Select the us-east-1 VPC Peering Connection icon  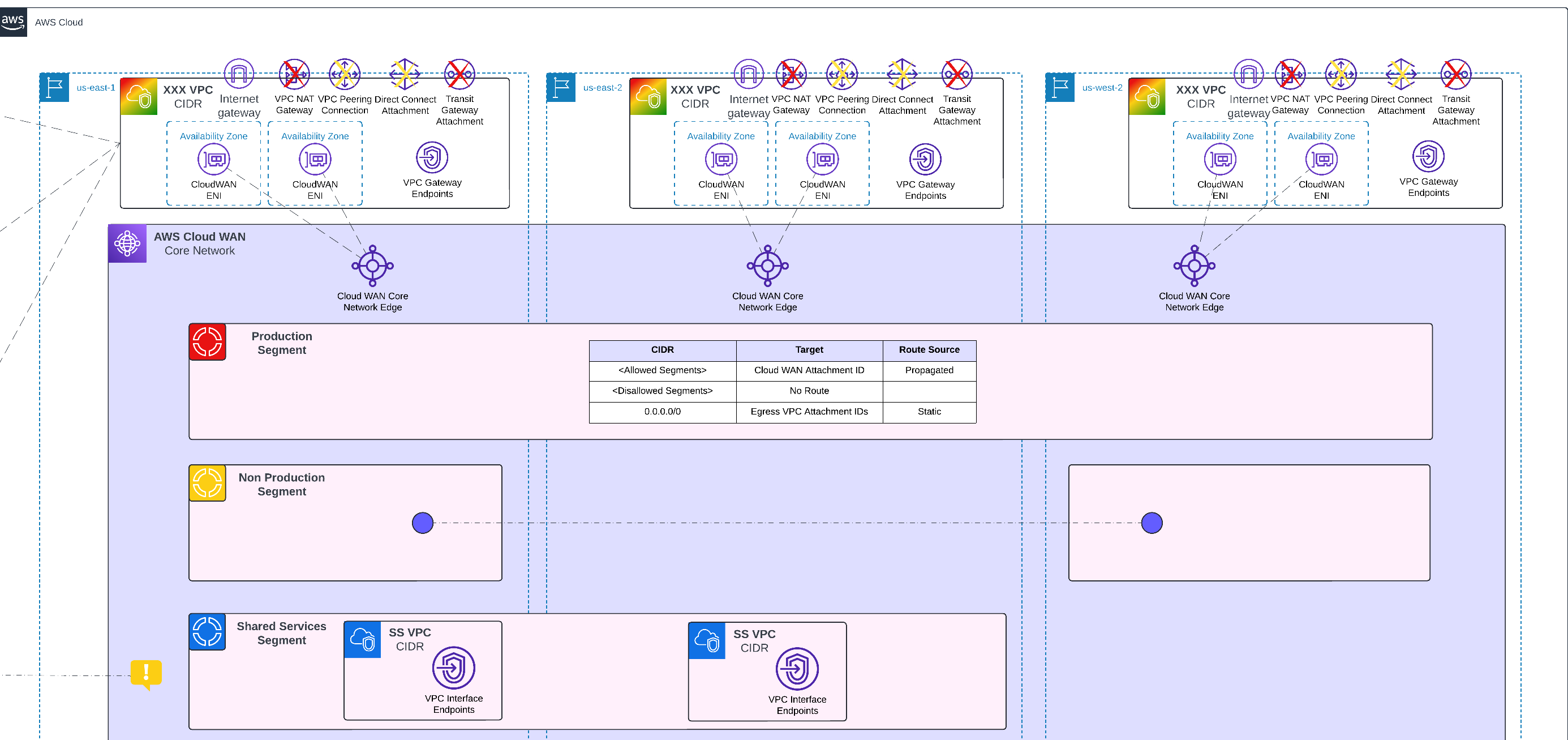(x=345, y=74)
